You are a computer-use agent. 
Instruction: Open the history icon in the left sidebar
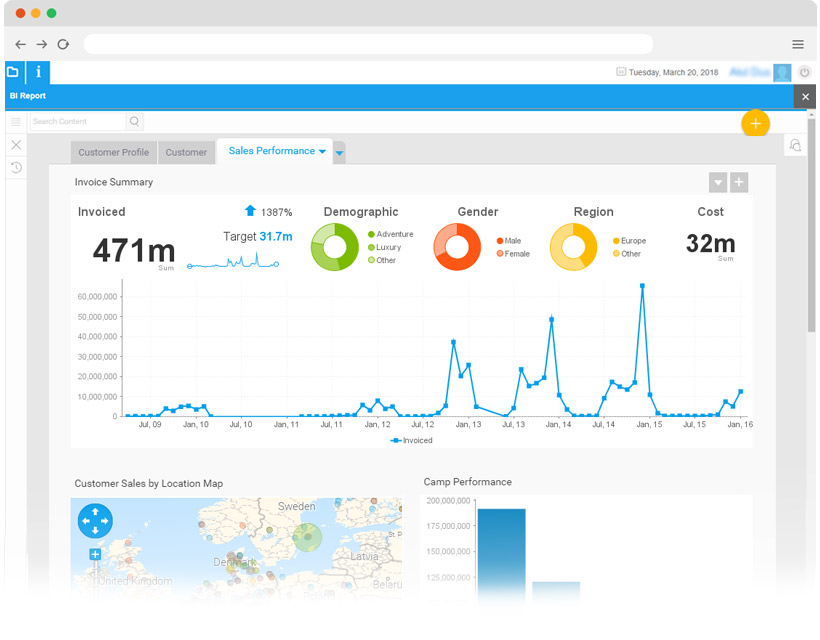[x=15, y=167]
